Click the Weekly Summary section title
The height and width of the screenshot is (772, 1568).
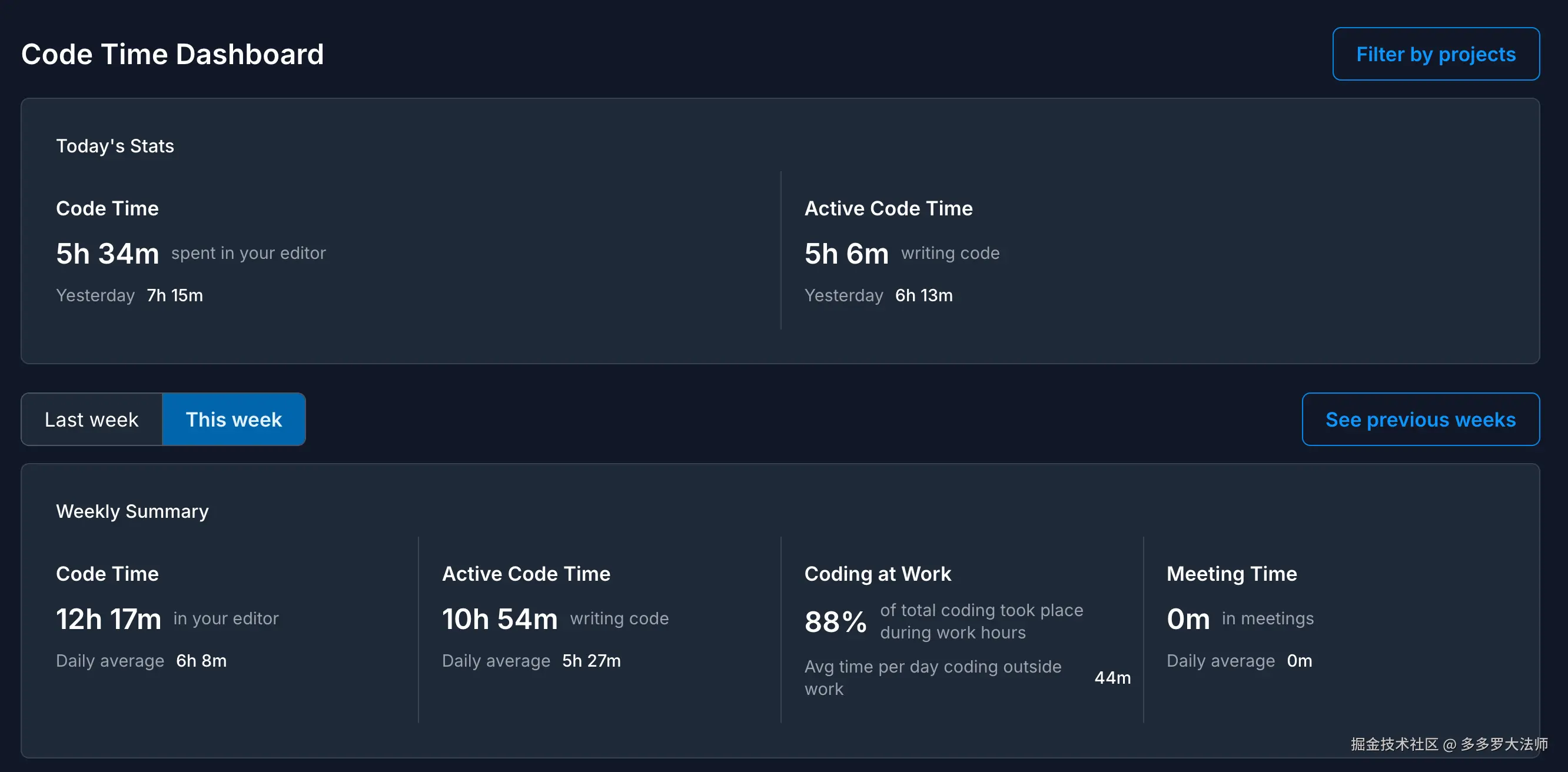(x=132, y=511)
